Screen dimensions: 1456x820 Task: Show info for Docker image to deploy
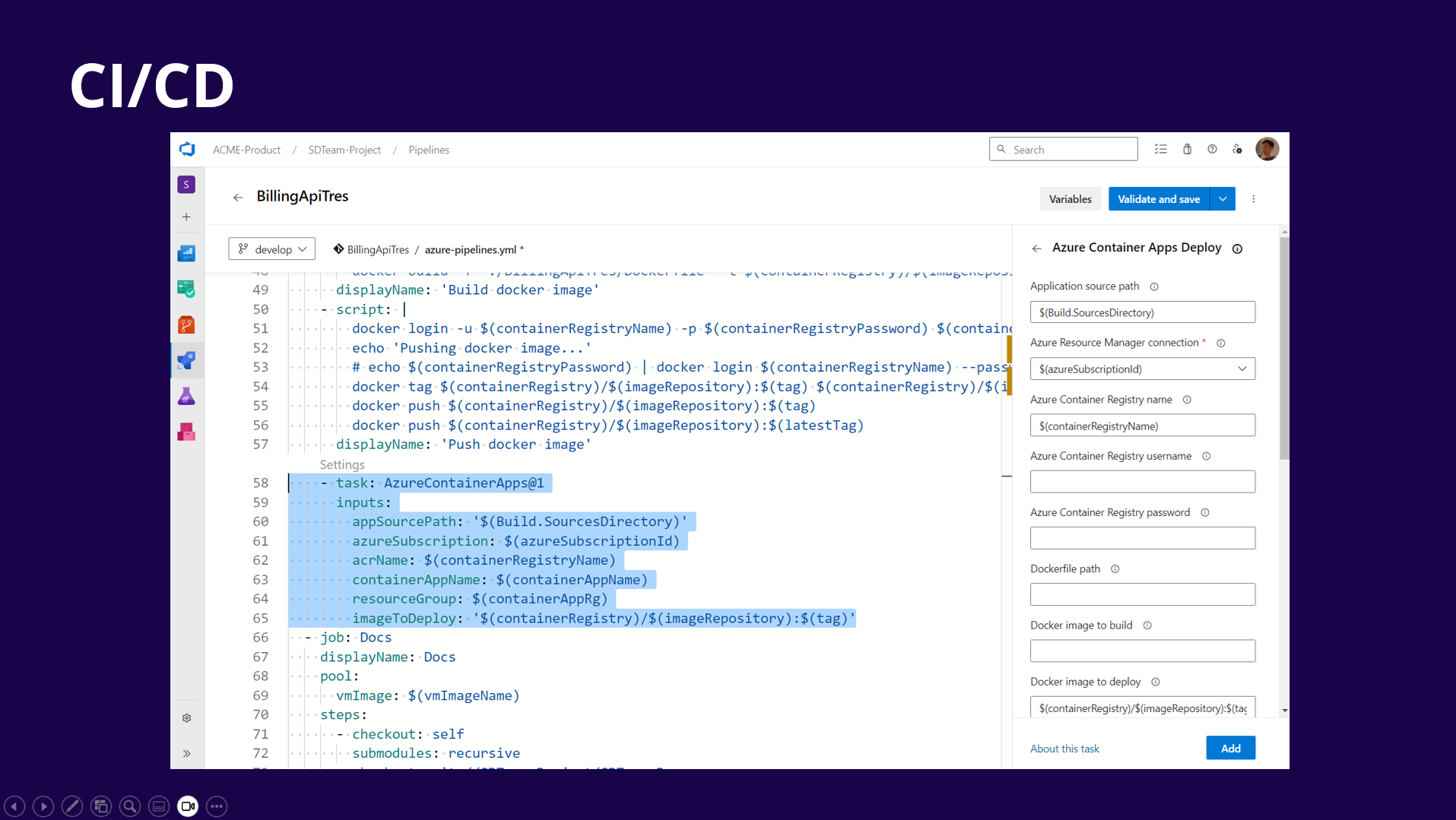[1156, 682]
